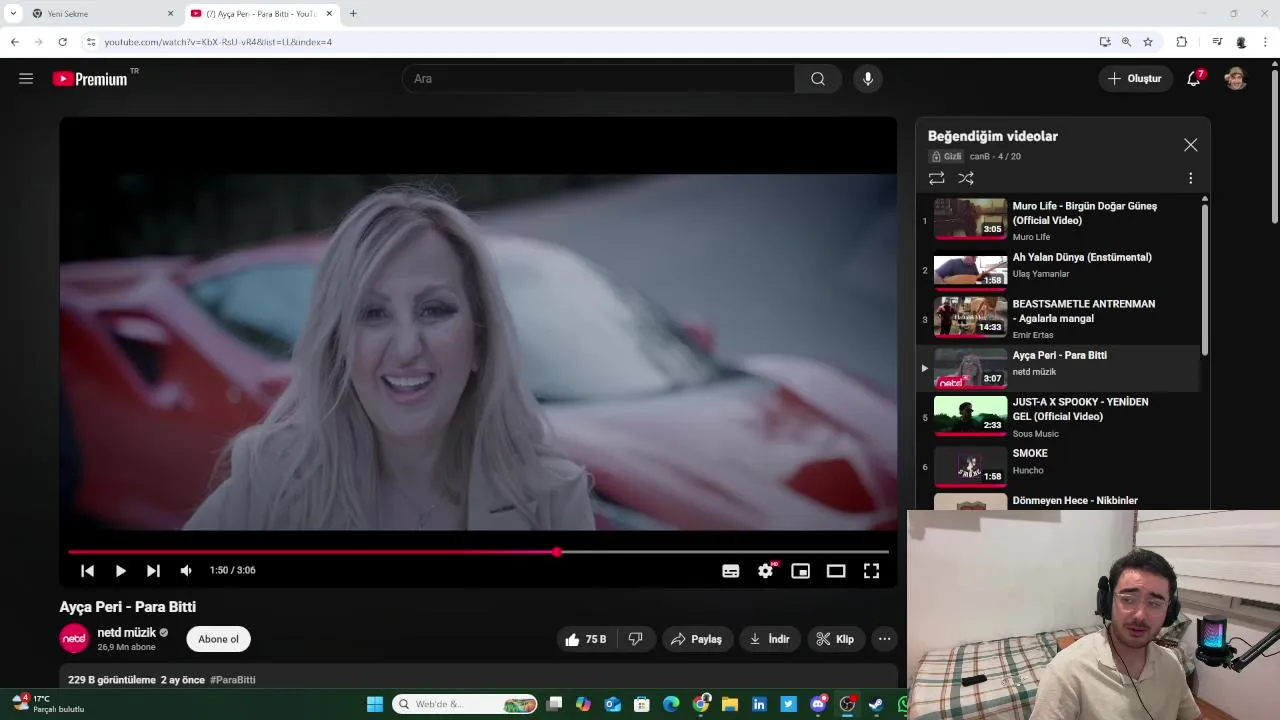Open the weather widget showing 17°C
Image resolution: width=1280 pixels, height=720 pixels.
[x=50, y=703]
